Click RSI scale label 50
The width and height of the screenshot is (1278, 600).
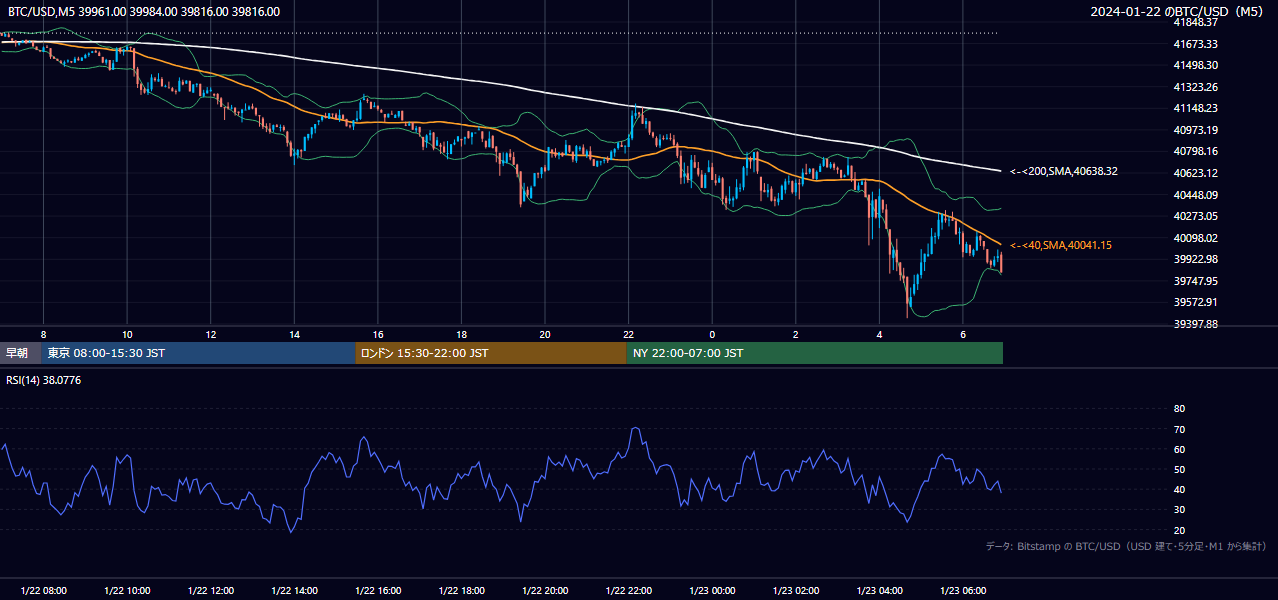(1179, 469)
